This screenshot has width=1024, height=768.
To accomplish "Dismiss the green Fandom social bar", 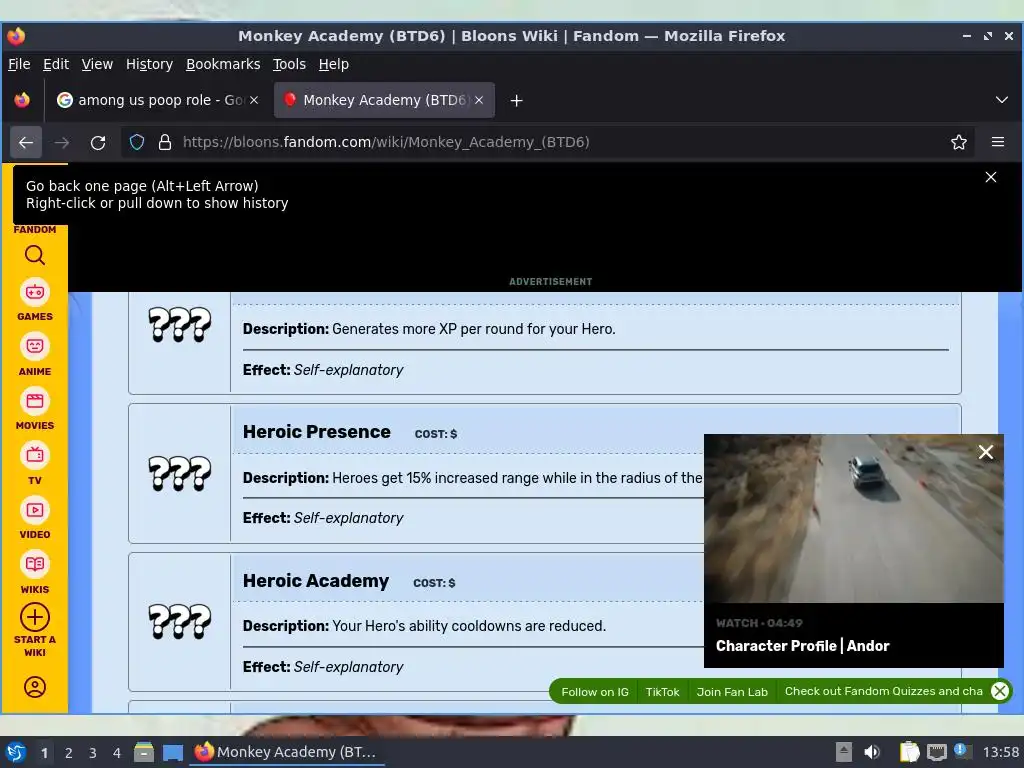I will [x=999, y=691].
